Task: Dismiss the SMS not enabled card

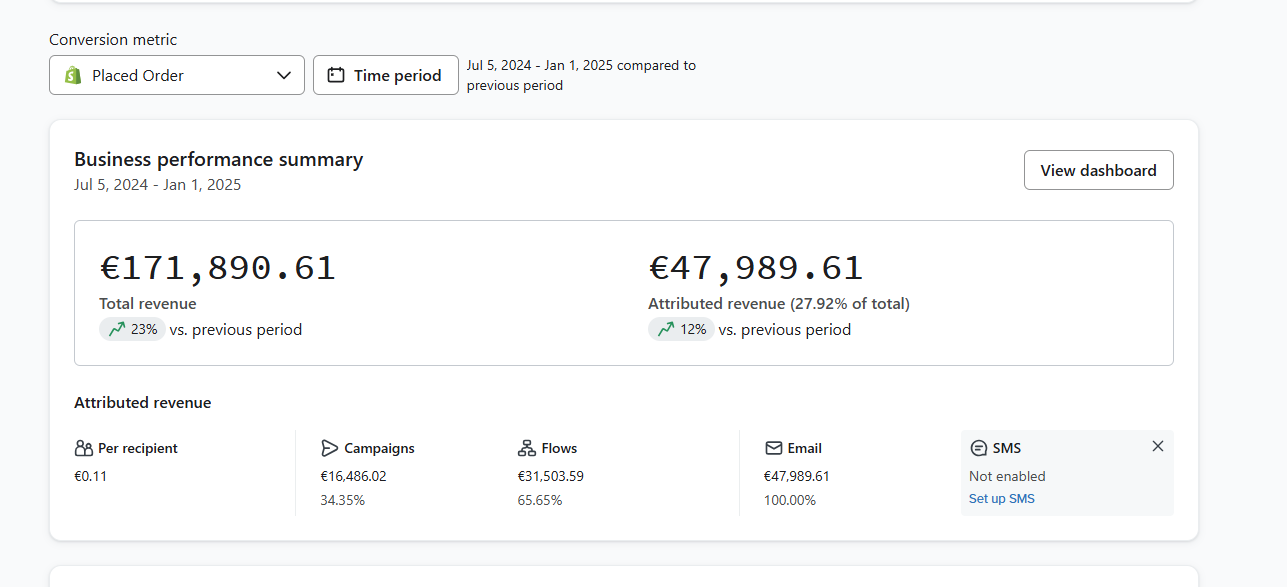Action: (x=1158, y=446)
